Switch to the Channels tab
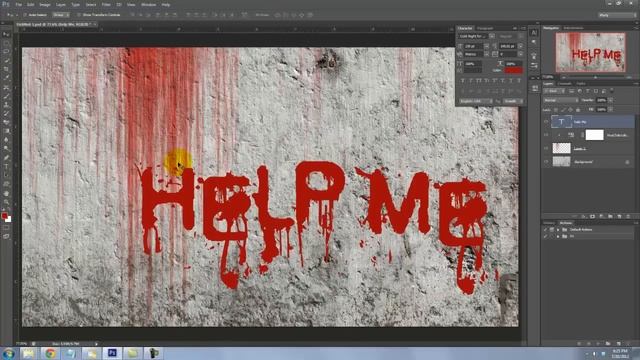Screen dimensions: 640x360 pos(565,84)
